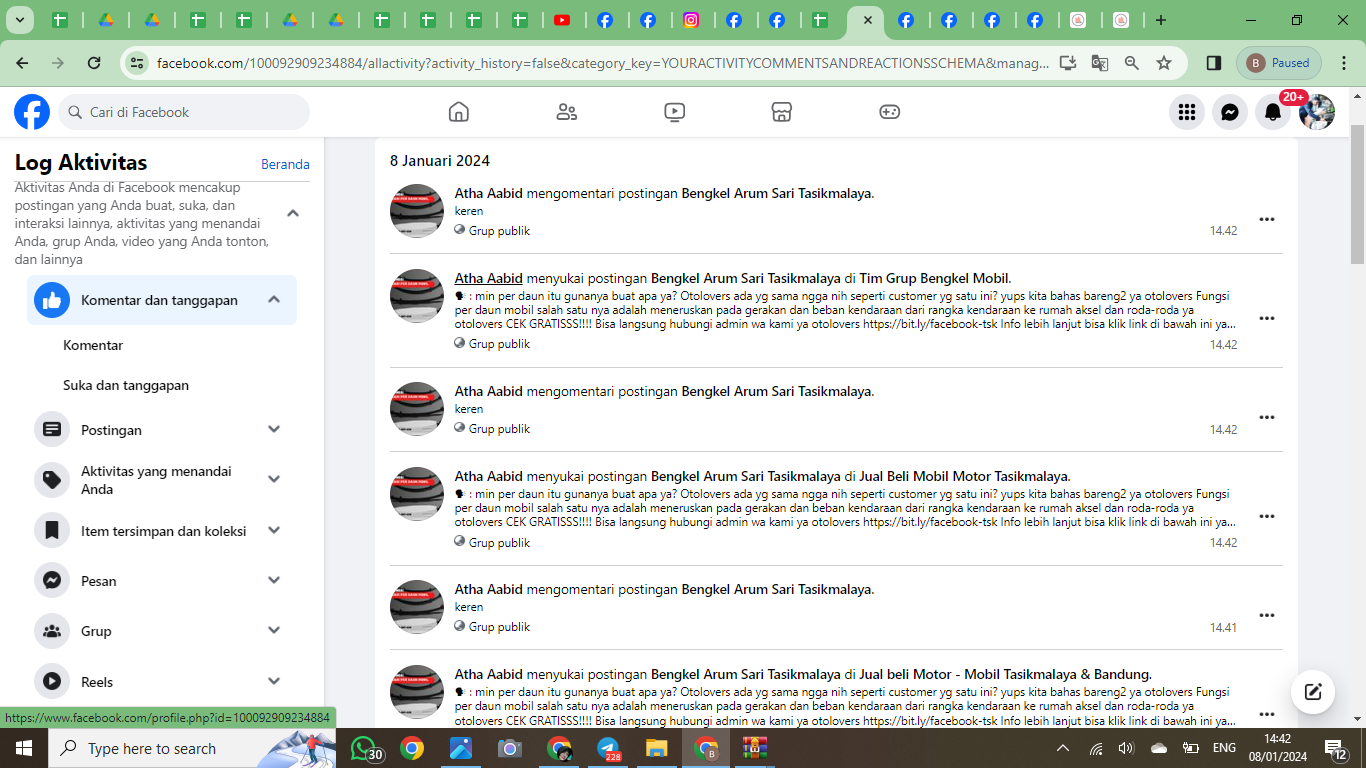
Task: Click the thumbnail of the Tim Grup Bengkel Mobil activity
Action: coord(417,296)
